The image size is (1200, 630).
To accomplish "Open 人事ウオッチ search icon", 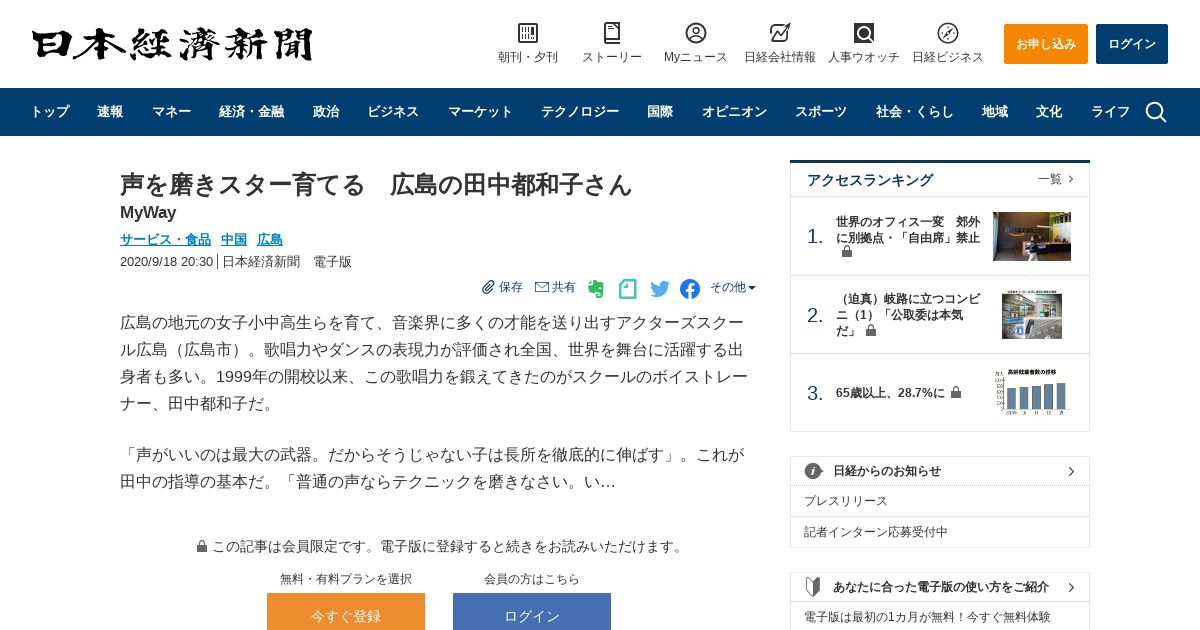I will (x=864, y=33).
